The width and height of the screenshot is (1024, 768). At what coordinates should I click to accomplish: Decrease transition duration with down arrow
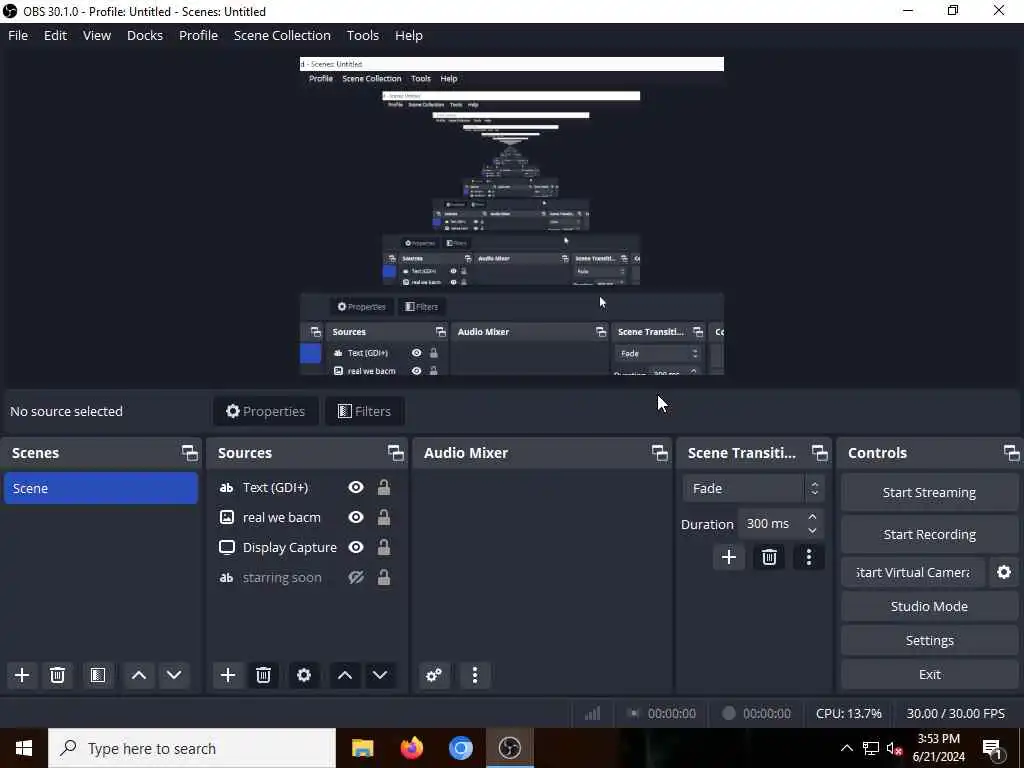812,531
